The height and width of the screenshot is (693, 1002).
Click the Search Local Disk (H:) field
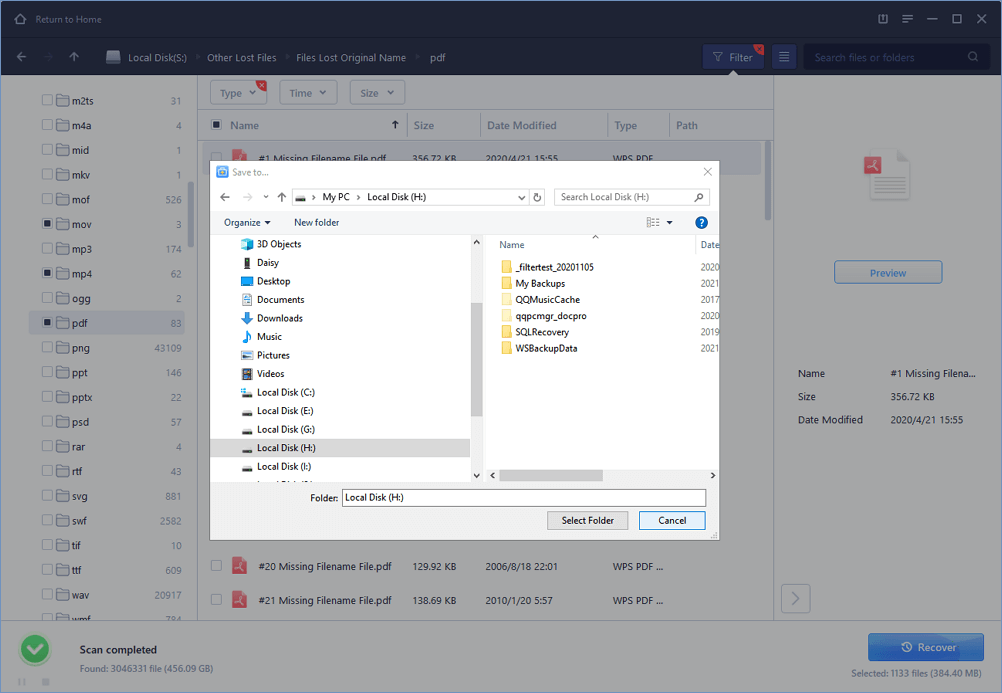pyautogui.click(x=625, y=197)
